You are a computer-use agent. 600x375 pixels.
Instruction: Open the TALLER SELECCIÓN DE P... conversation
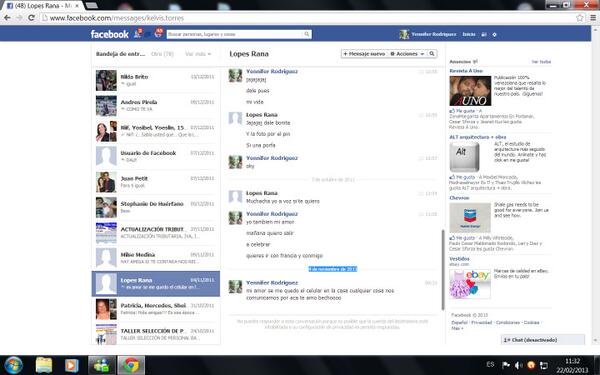(156, 334)
